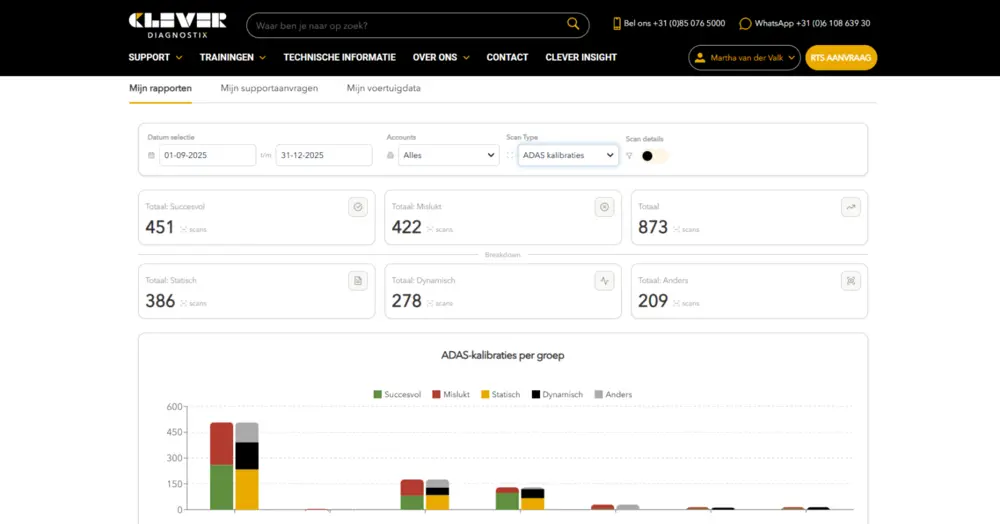Click the checkmark icon in Totaal Succesvol card
Screen dimensions: 1000x524
point(358,207)
